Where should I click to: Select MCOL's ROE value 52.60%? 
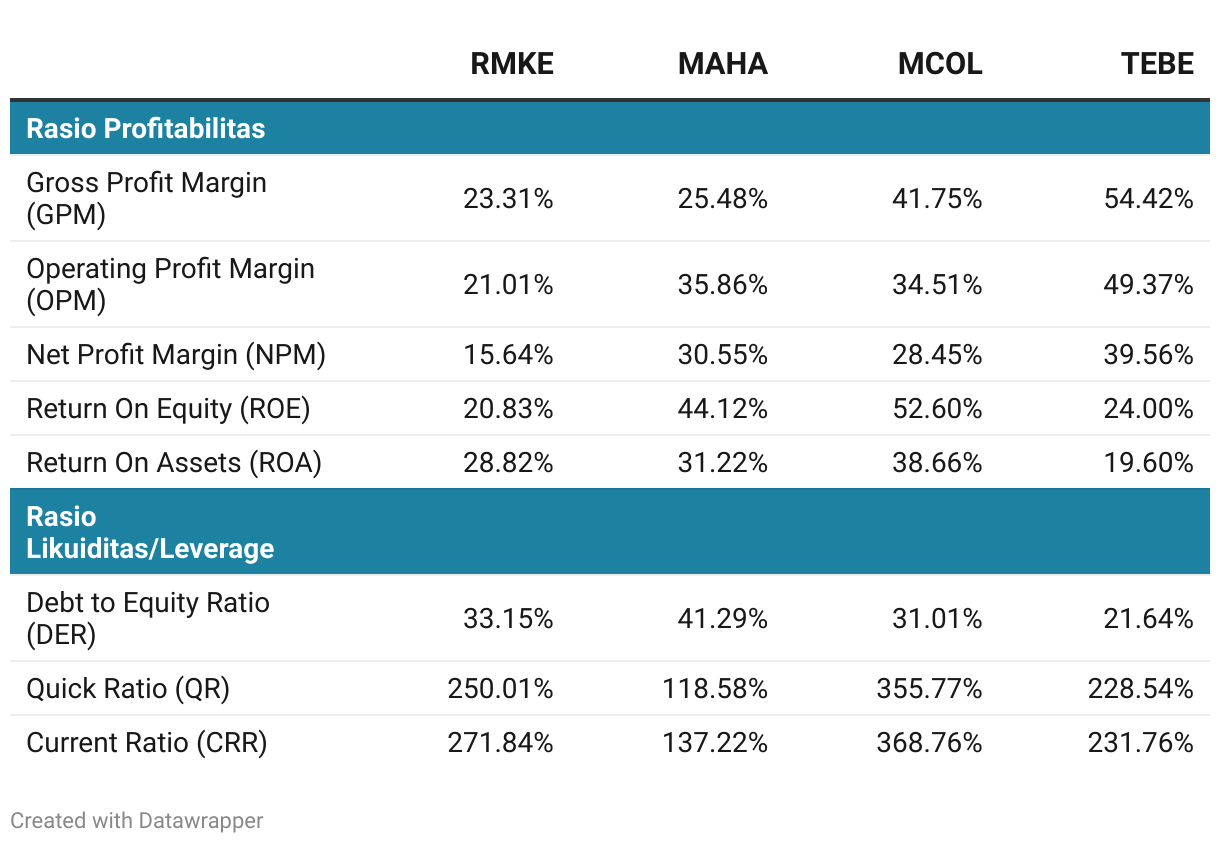[x=937, y=408]
